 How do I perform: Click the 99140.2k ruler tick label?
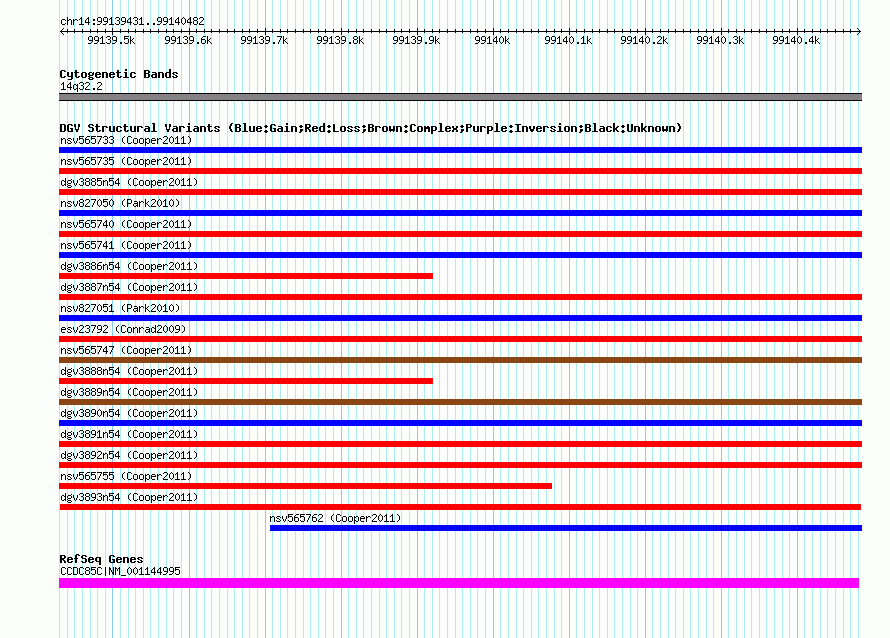644,40
